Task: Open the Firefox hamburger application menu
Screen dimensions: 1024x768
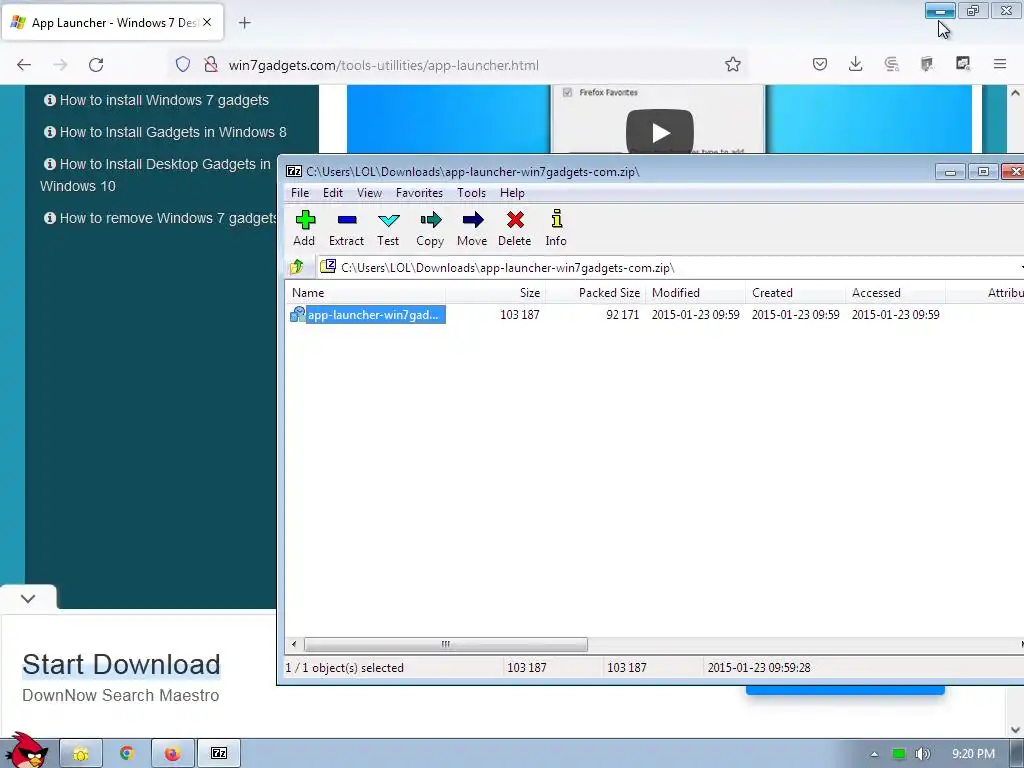Action: point(1000,64)
